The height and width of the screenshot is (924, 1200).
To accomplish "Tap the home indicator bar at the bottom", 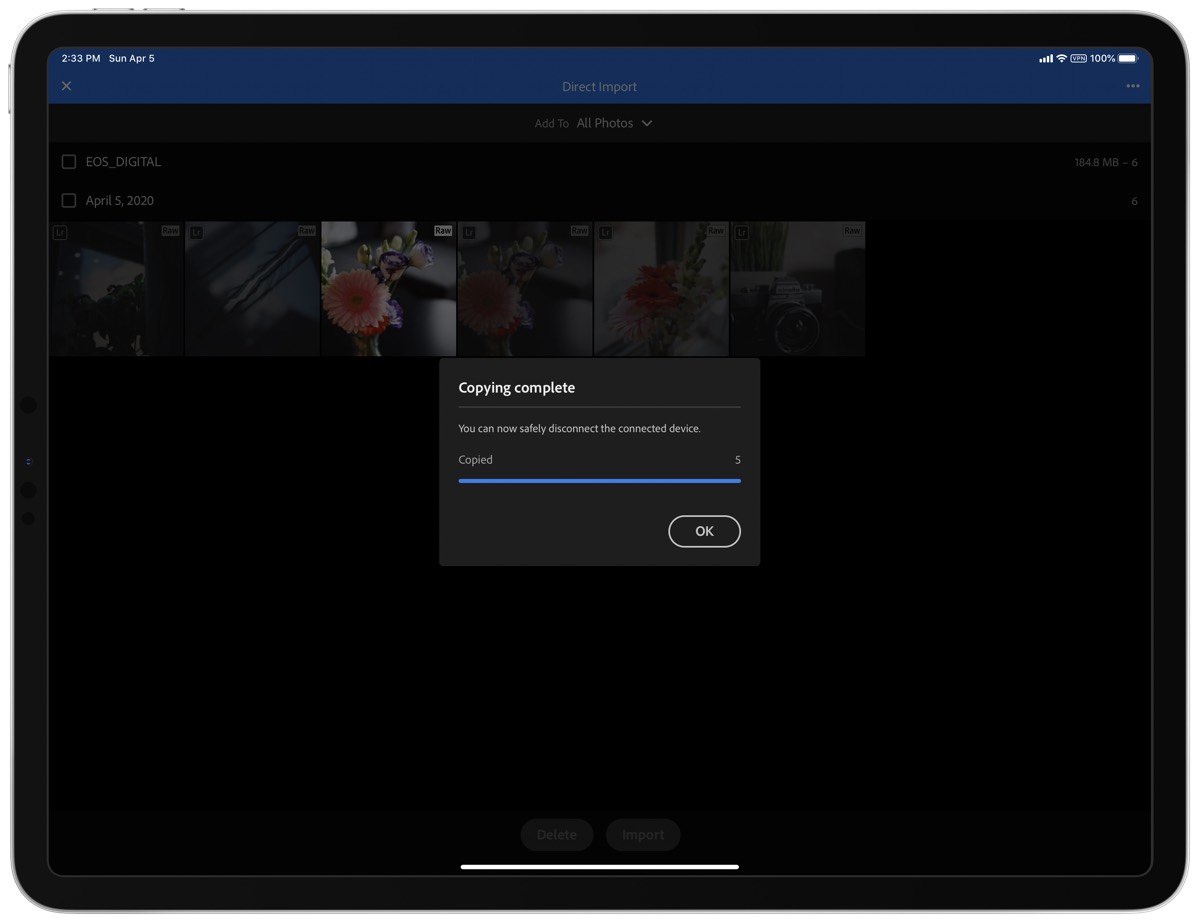I will [599, 867].
